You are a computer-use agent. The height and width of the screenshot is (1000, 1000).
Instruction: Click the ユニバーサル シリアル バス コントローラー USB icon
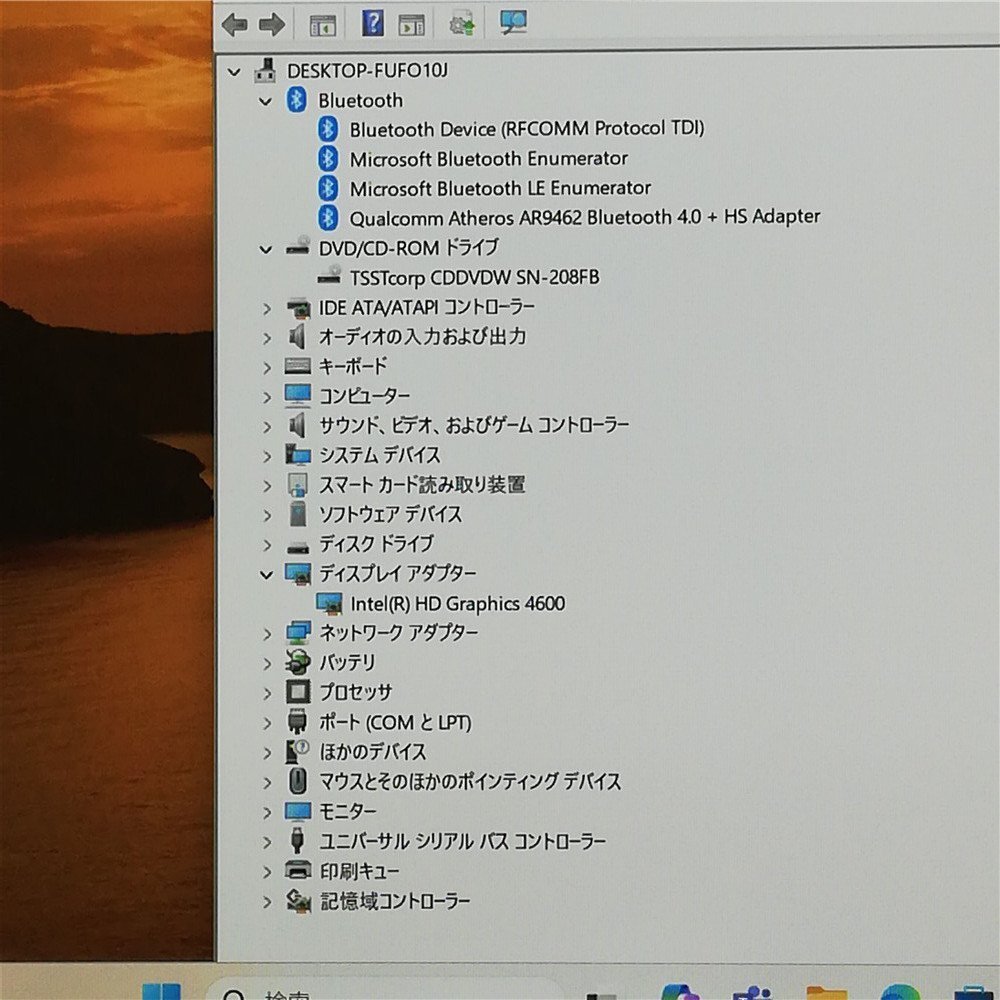point(297,841)
